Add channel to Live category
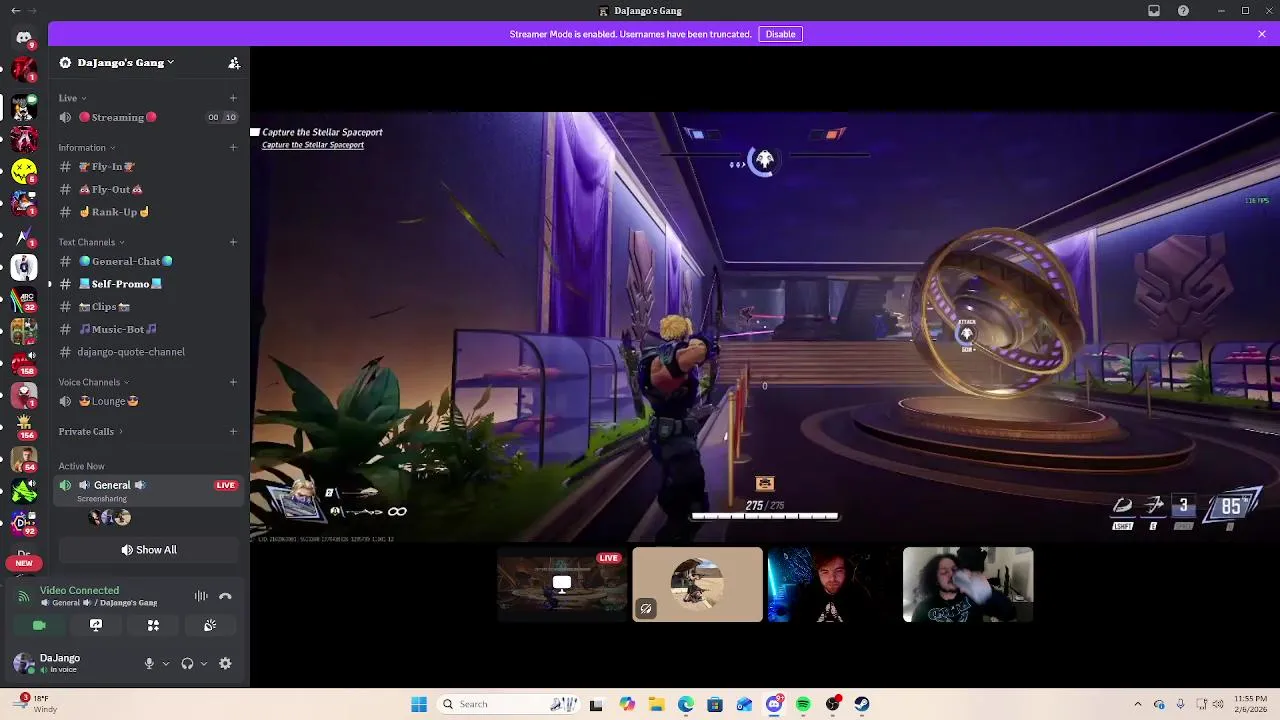This screenshot has height=720, width=1280. coord(233,98)
